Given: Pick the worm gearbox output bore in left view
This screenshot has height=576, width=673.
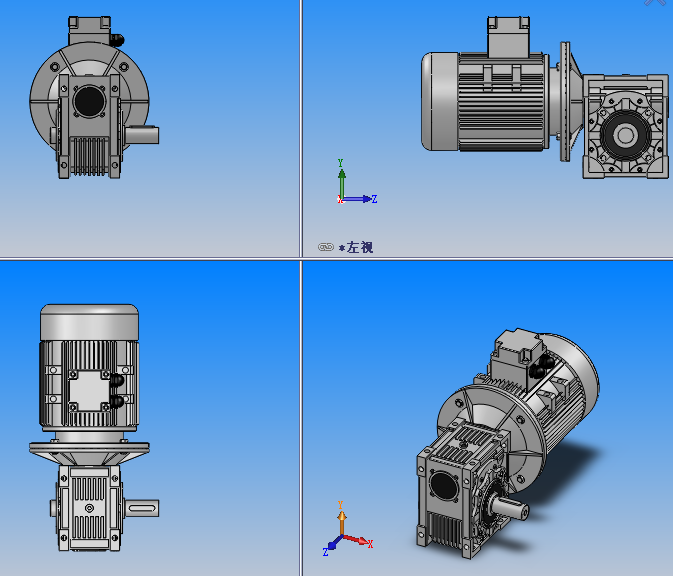Looking at the screenshot, I should [627, 133].
